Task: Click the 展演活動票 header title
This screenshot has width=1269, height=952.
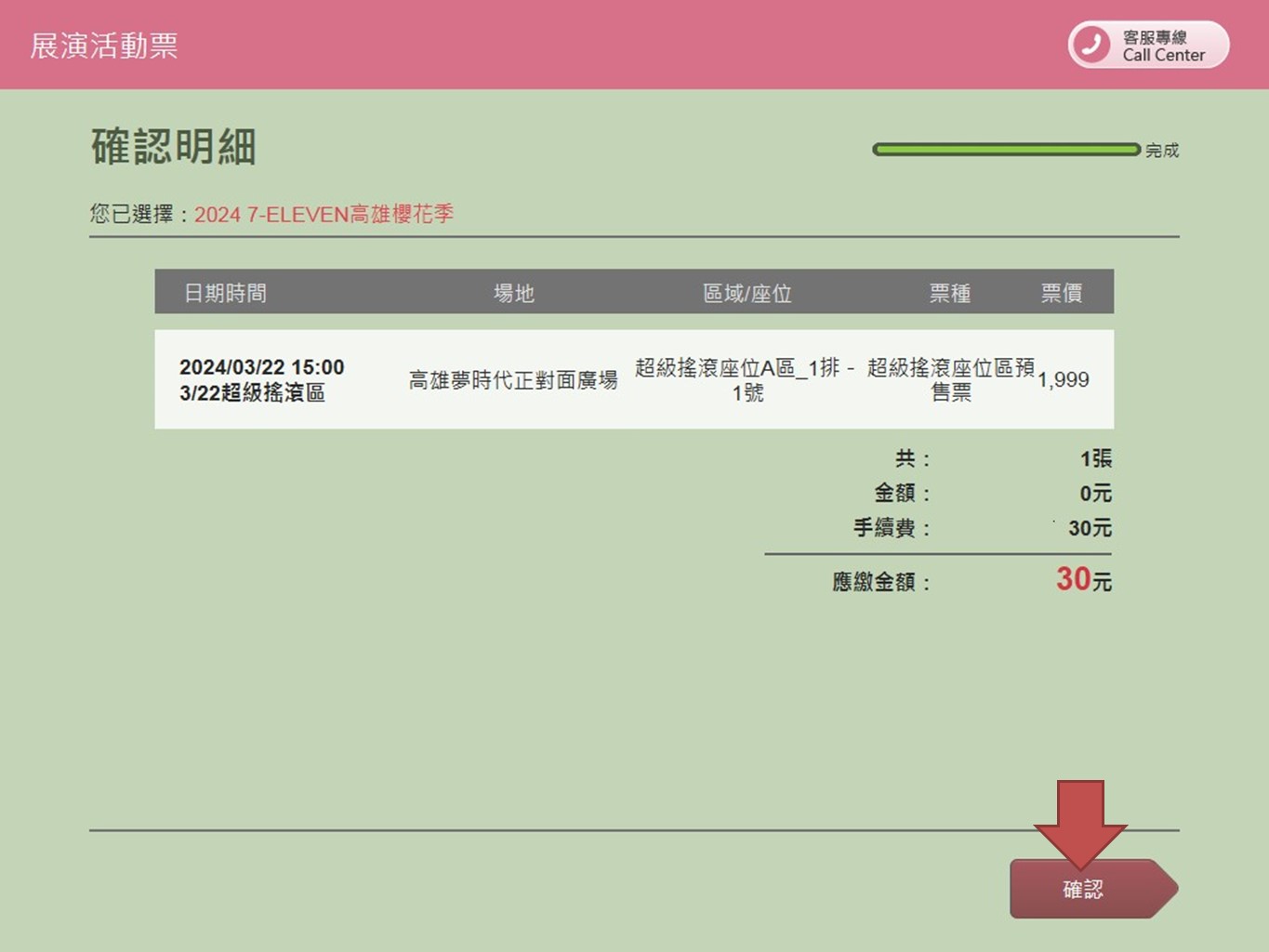Action: tap(104, 46)
